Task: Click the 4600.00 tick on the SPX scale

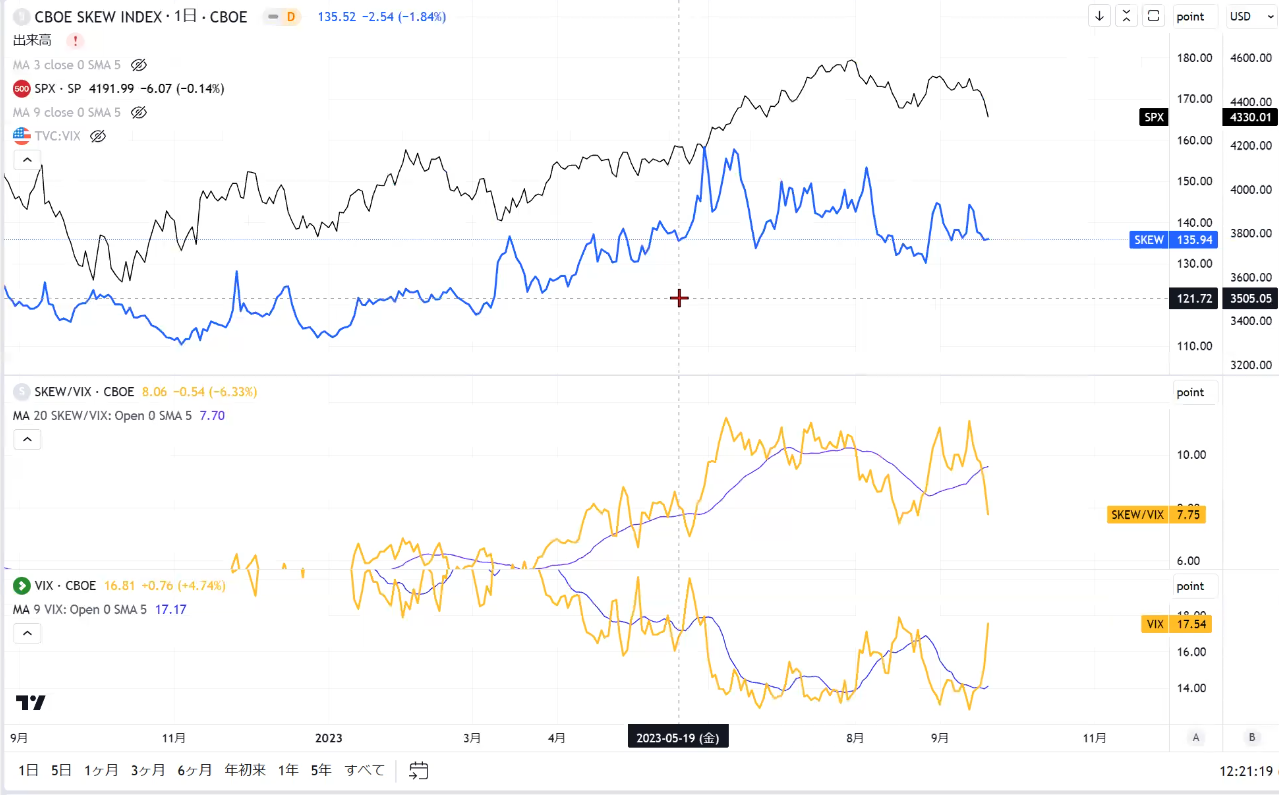Action: click(x=1249, y=58)
